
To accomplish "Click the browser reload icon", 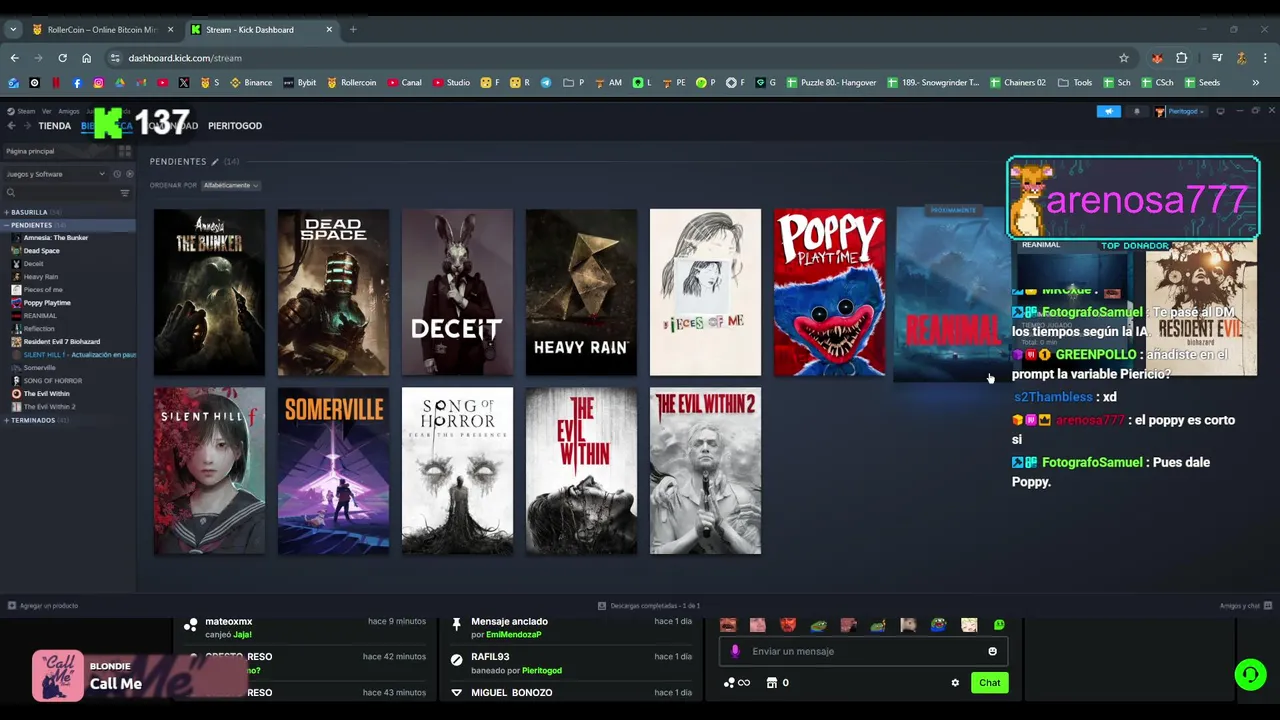I will pyautogui.click(x=62, y=58).
